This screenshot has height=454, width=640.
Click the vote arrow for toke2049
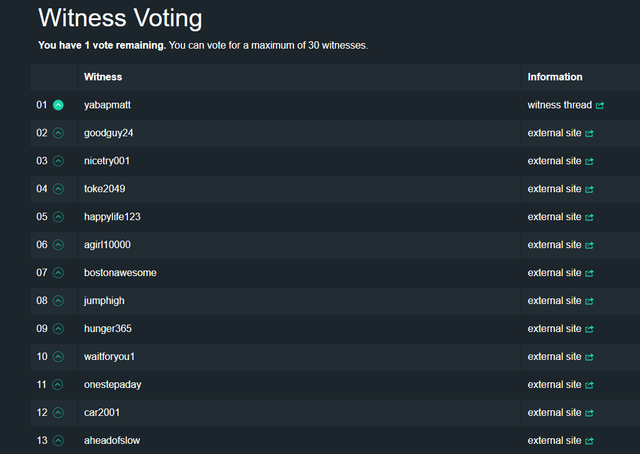click(x=58, y=189)
